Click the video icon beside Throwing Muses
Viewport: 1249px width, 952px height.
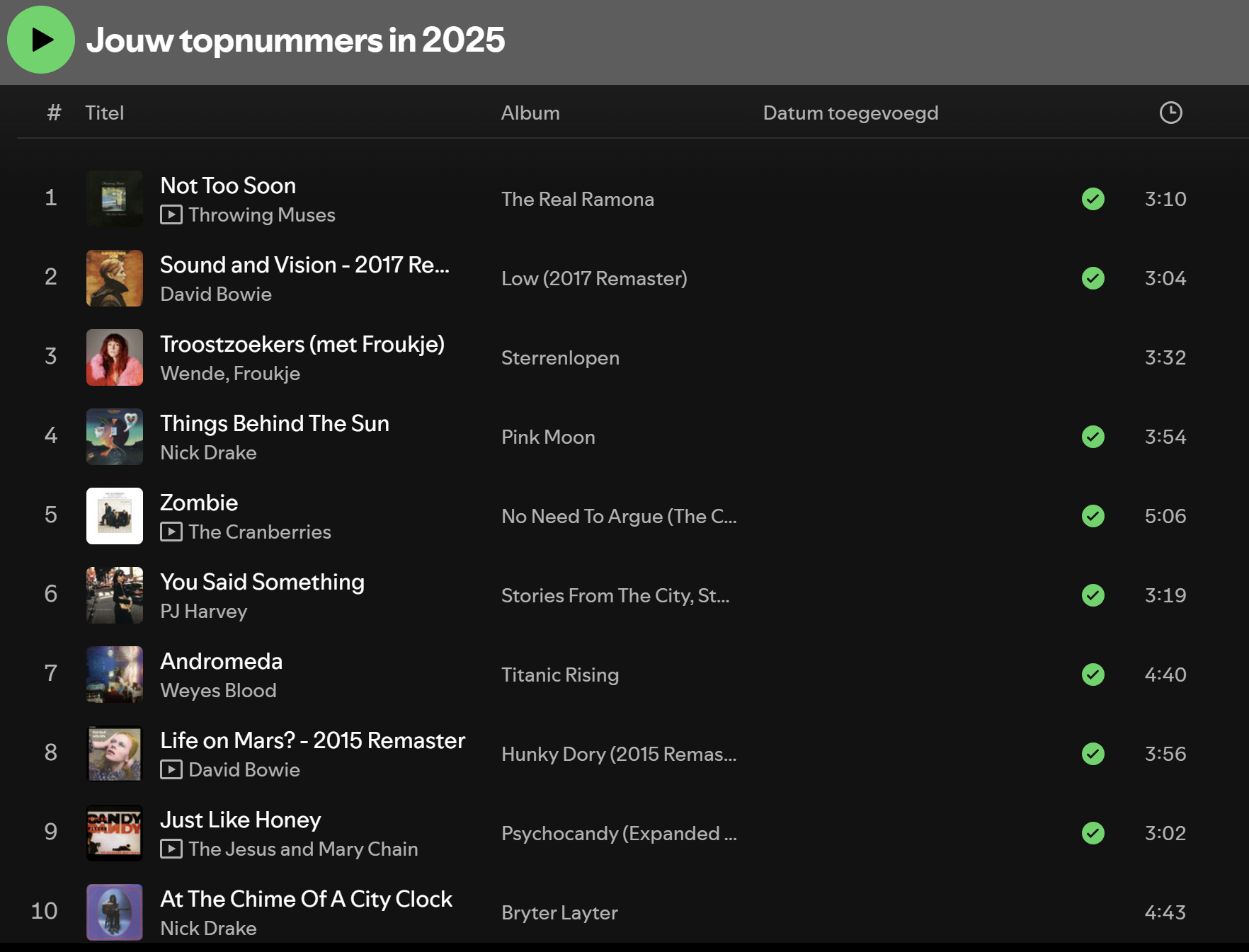pyautogui.click(x=171, y=214)
